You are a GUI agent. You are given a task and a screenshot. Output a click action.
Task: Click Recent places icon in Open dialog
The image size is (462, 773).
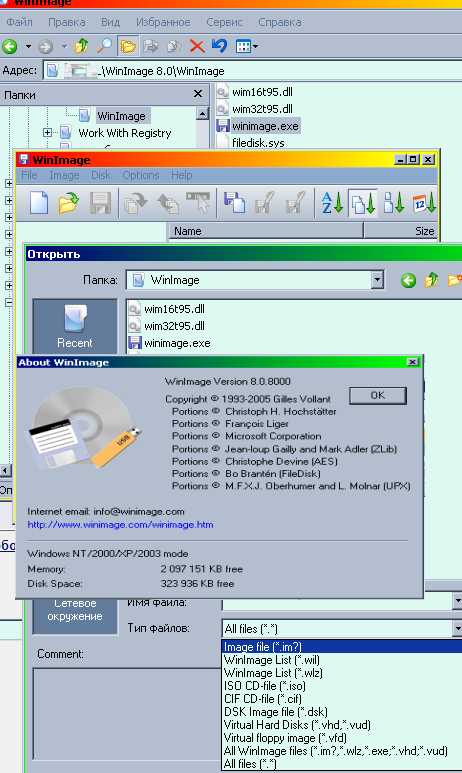point(74,325)
